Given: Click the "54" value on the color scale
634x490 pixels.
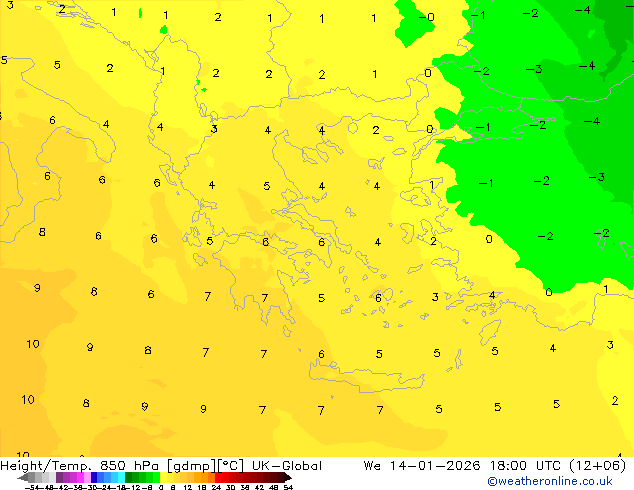Looking at the screenshot, I should (x=288, y=487).
